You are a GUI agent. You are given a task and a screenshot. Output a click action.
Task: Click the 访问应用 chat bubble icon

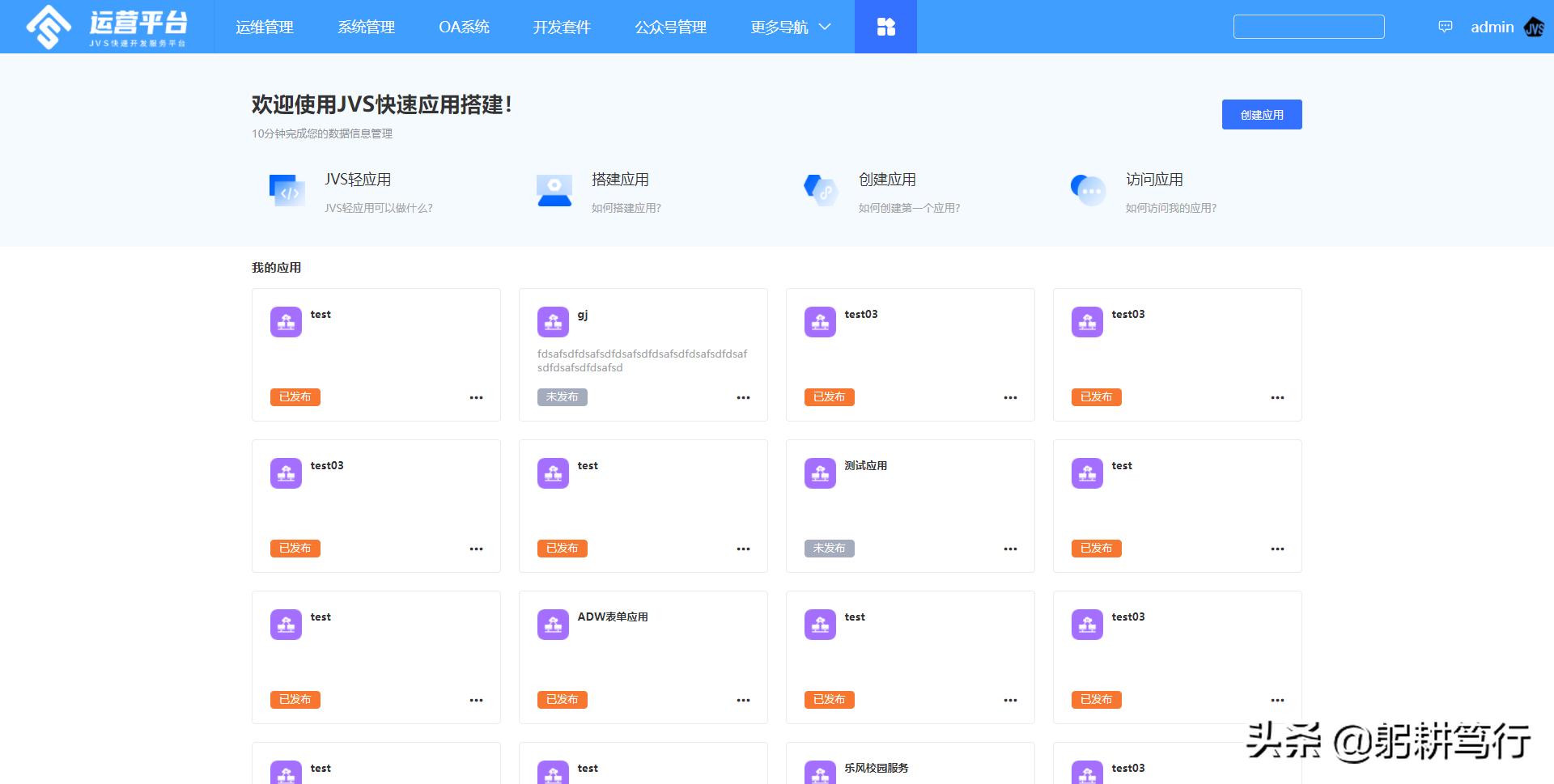pos(1088,191)
